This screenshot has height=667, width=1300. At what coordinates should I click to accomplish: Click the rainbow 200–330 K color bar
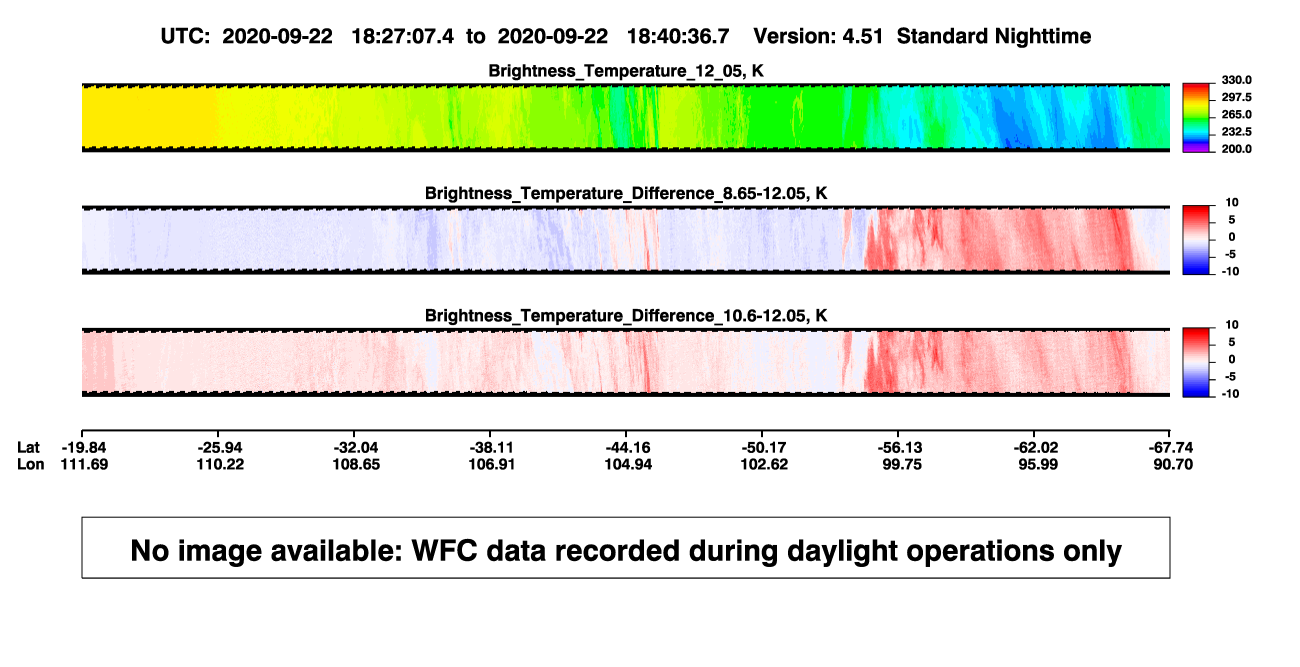[x=1196, y=117]
